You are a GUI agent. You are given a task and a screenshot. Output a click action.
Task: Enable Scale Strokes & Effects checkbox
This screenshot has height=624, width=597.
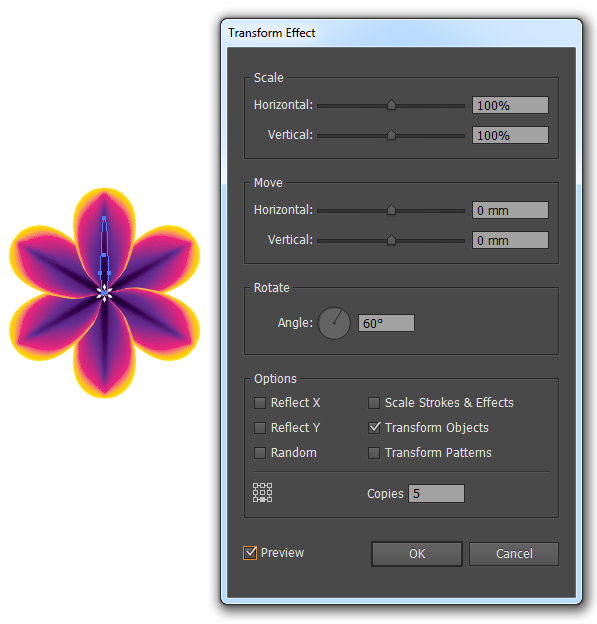click(x=374, y=403)
